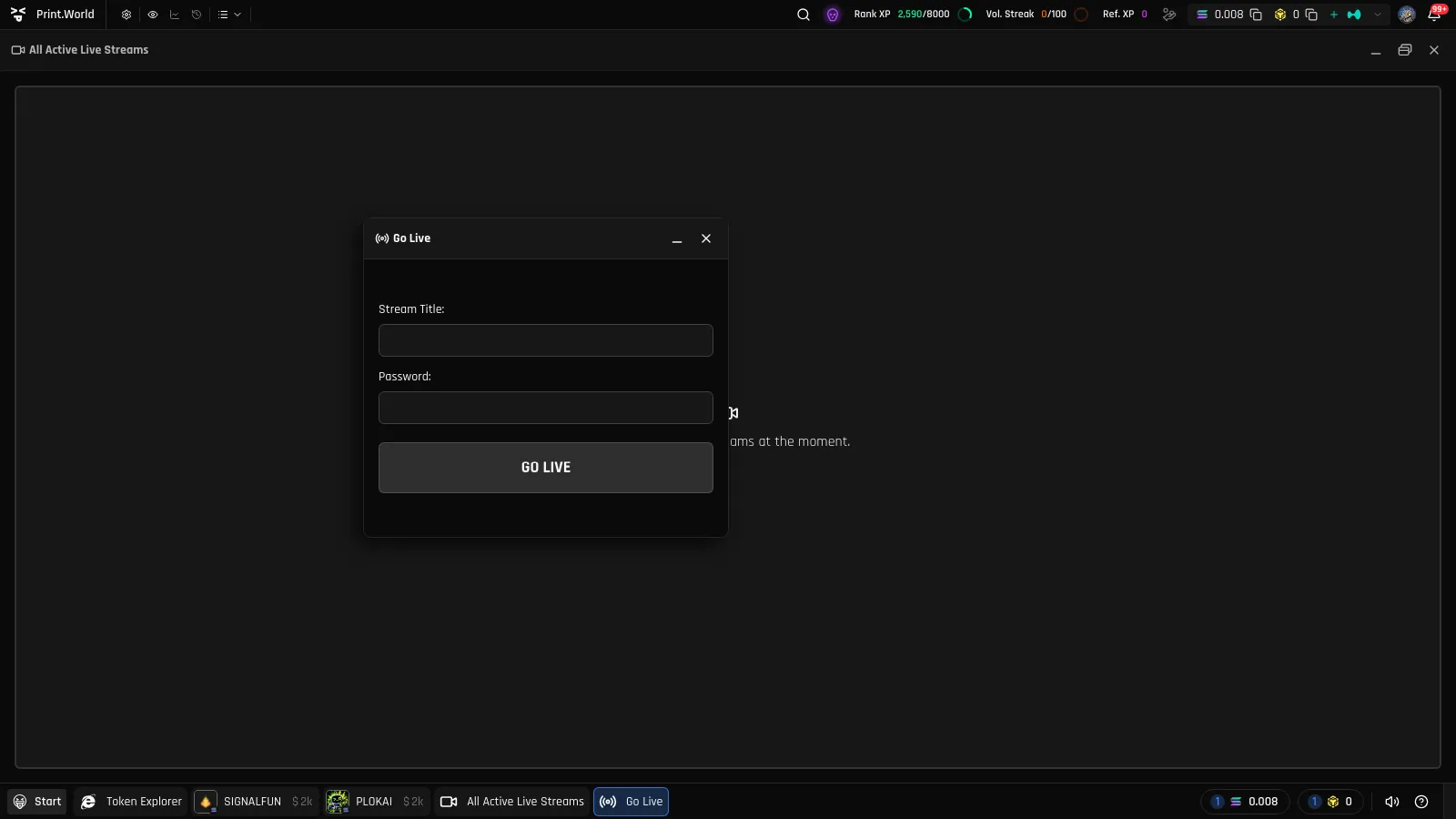Viewport: 1456px width, 819px height.
Task: Copy the BNB wallet address in top bar
Action: (x=1311, y=15)
